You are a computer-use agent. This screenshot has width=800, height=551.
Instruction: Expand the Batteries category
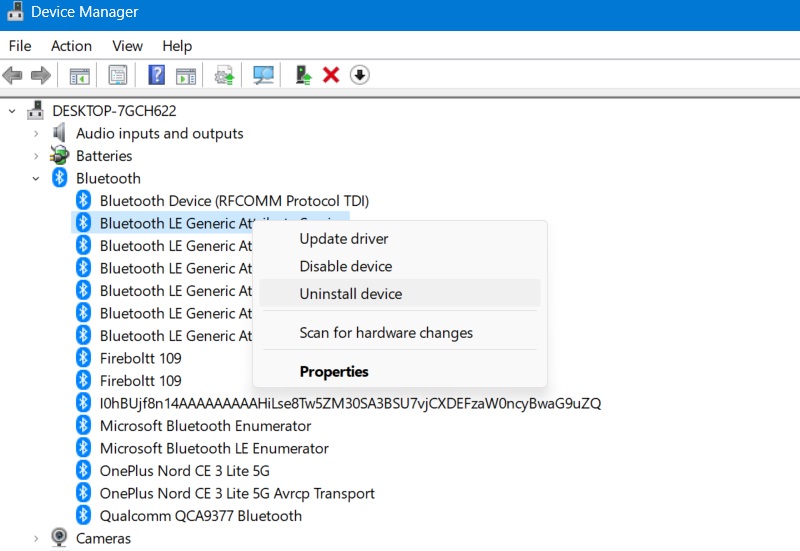pos(36,156)
